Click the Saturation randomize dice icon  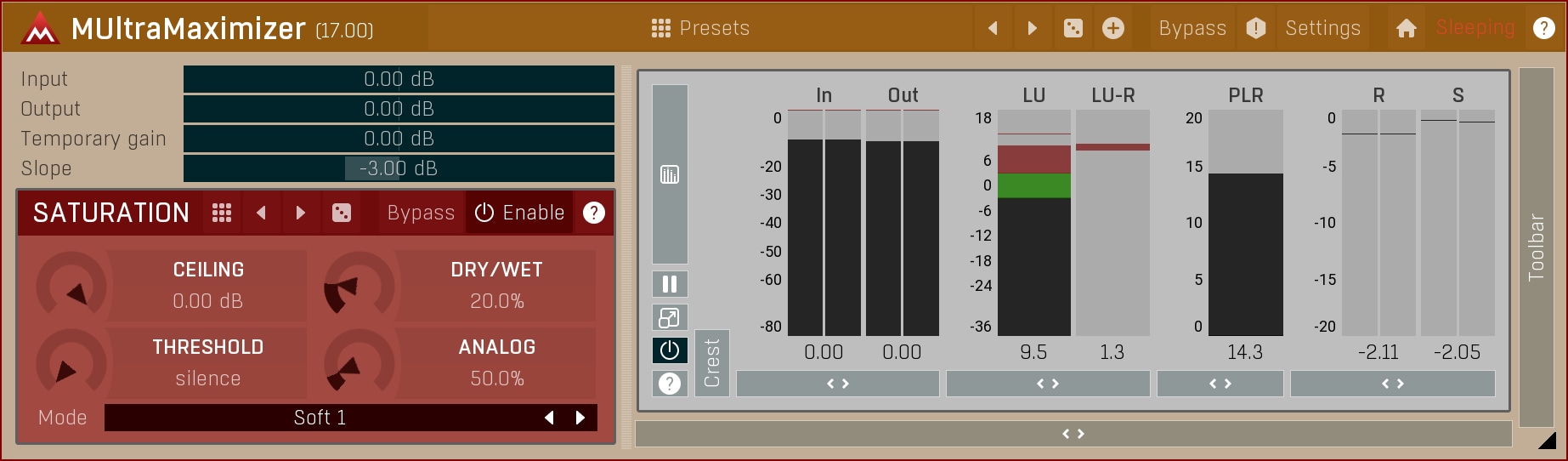pyautogui.click(x=341, y=213)
